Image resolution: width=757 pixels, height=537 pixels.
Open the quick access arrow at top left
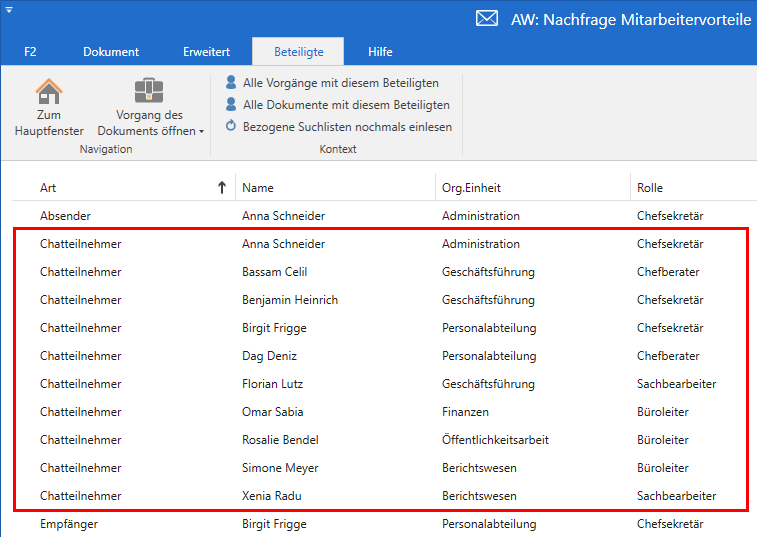pyautogui.click(x=8, y=8)
